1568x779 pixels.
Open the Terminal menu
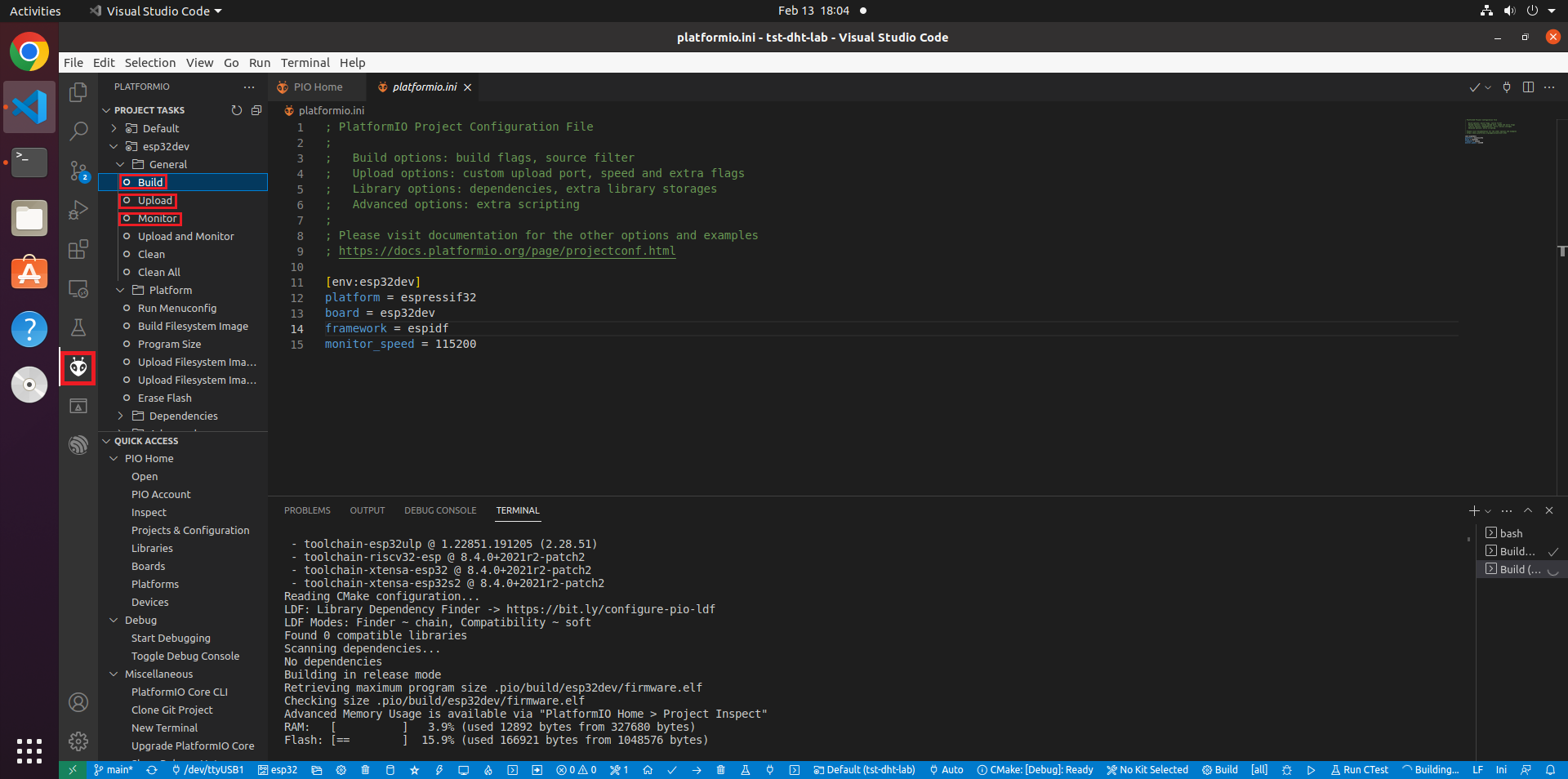pos(305,63)
